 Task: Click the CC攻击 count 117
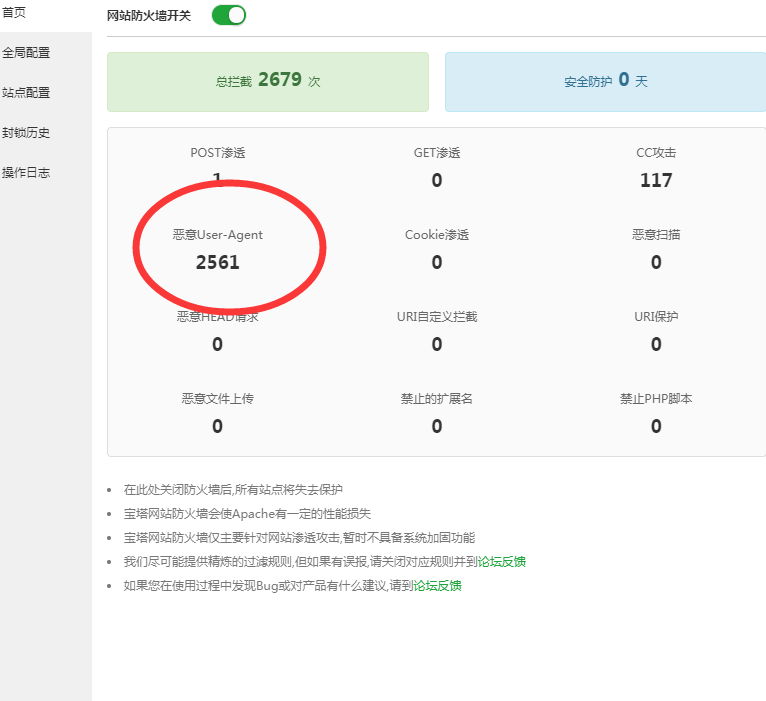tap(656, 180)
